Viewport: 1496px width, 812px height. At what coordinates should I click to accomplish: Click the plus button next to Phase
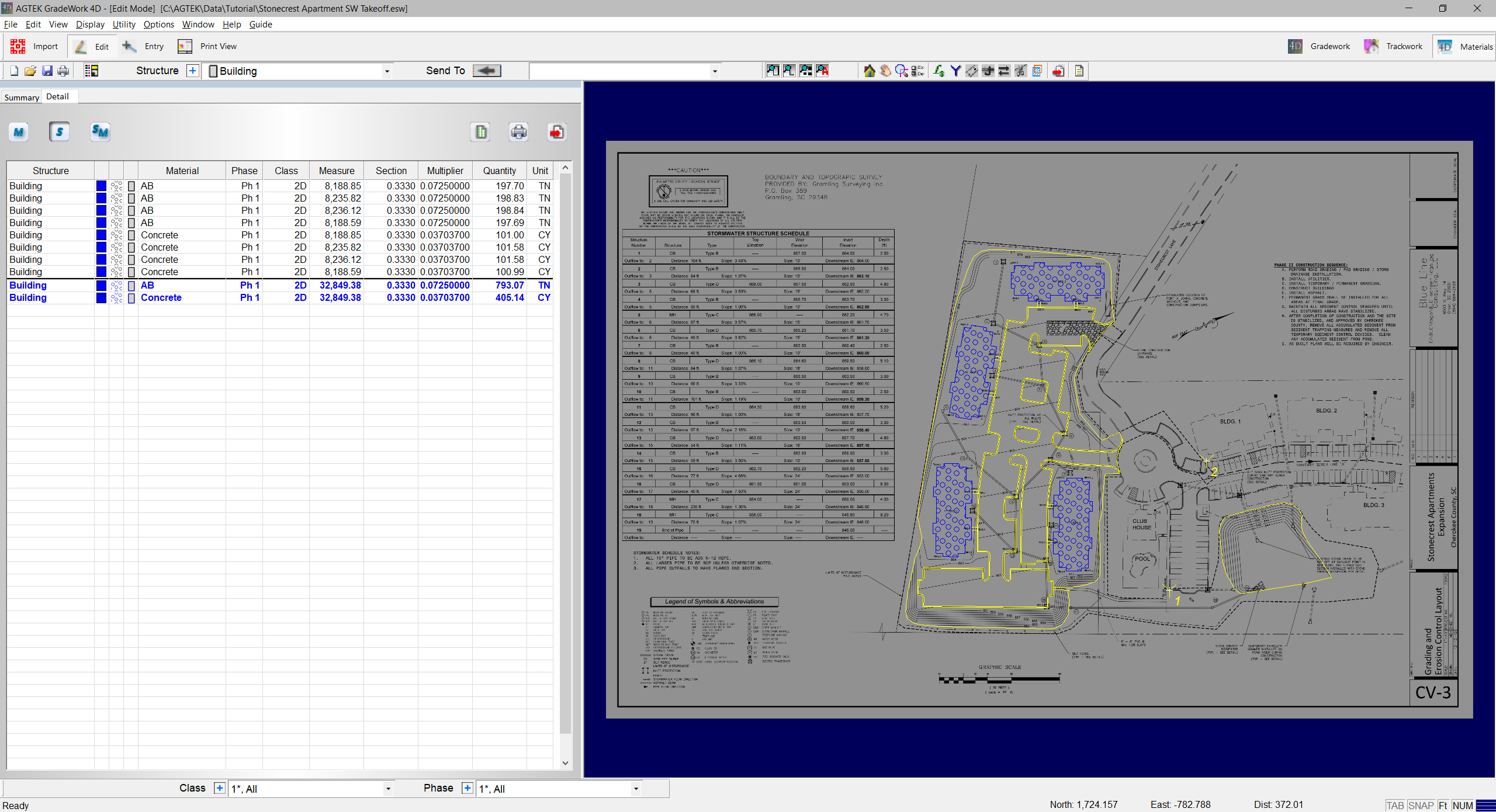pos(467,788)
